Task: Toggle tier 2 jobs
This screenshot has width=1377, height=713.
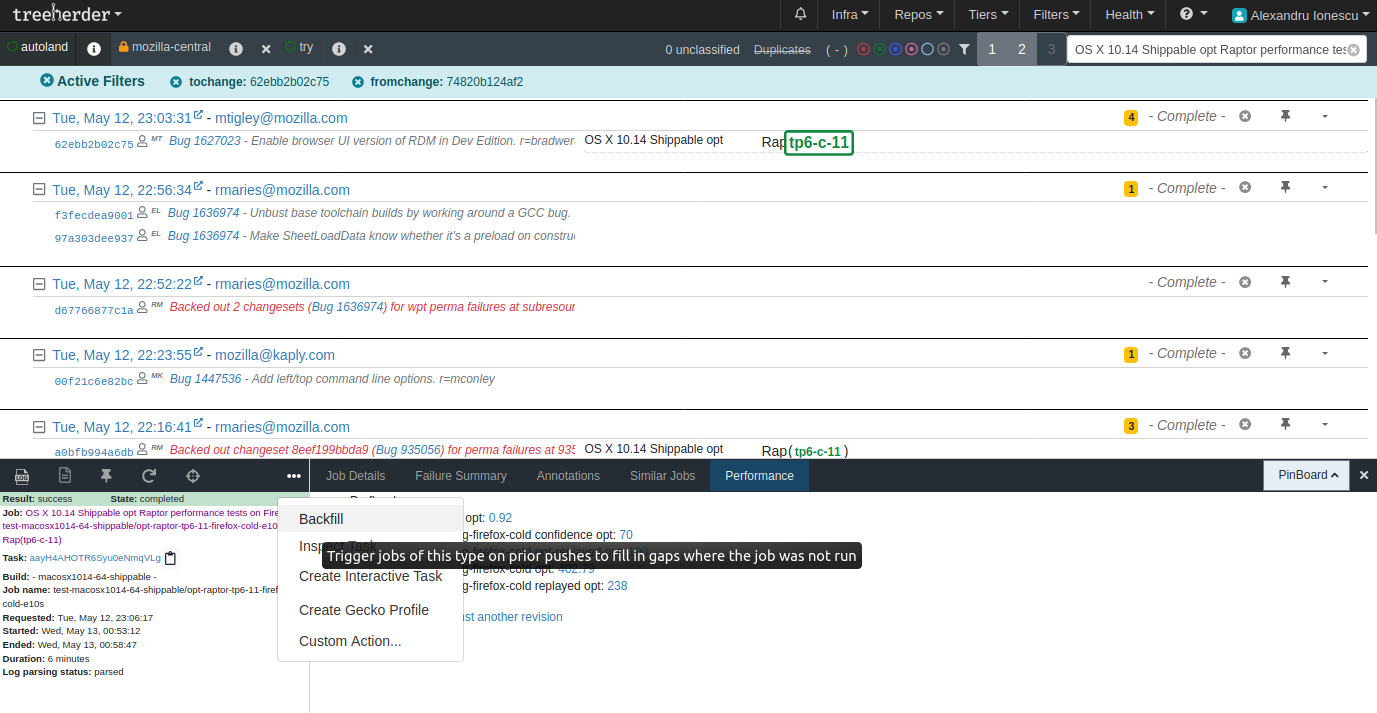Action: pos(1021,49)
